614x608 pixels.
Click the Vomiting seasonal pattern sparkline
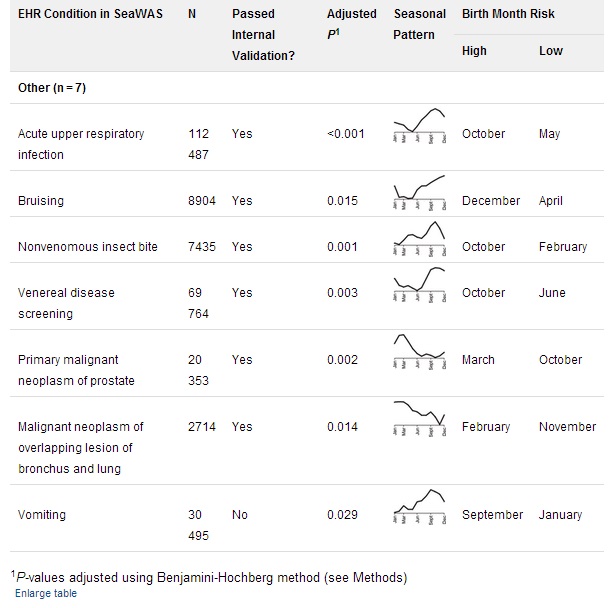tap(419, 503)
